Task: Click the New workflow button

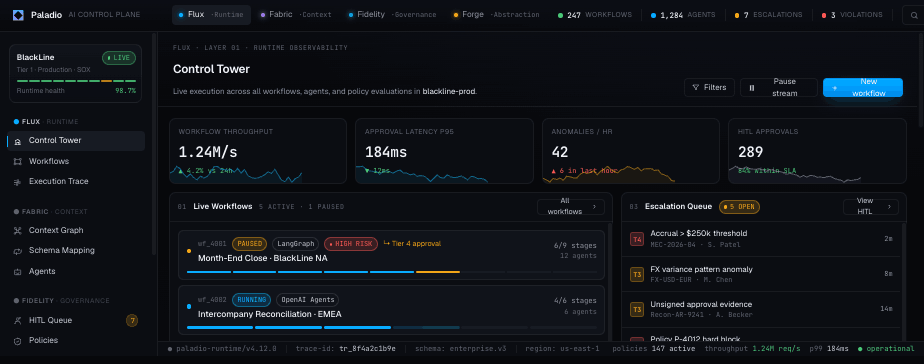Action: (x=863, y=87)
